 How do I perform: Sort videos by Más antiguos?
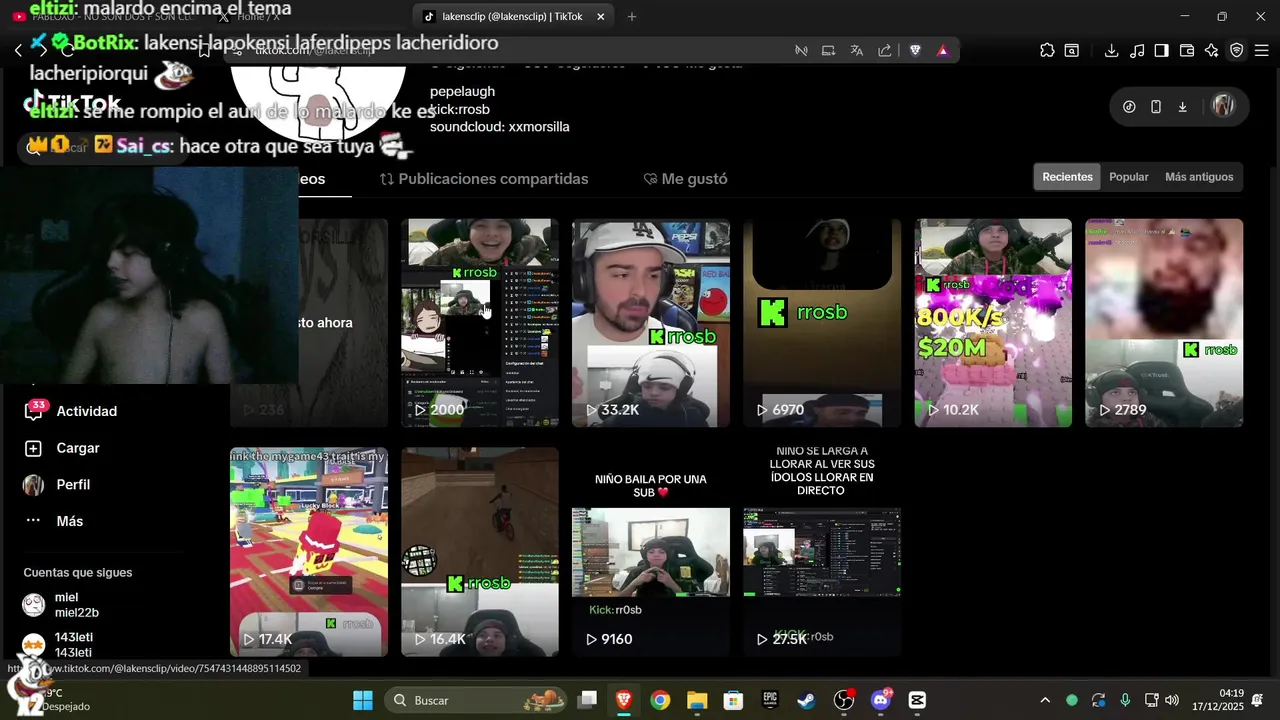[x=1199, y=177]
